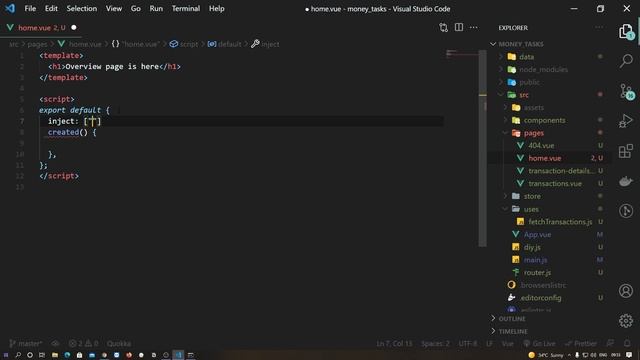Click the Quokka status bar item
This screenshot has height=360, width=640.
pyautogui.click(x=119, y=344)
